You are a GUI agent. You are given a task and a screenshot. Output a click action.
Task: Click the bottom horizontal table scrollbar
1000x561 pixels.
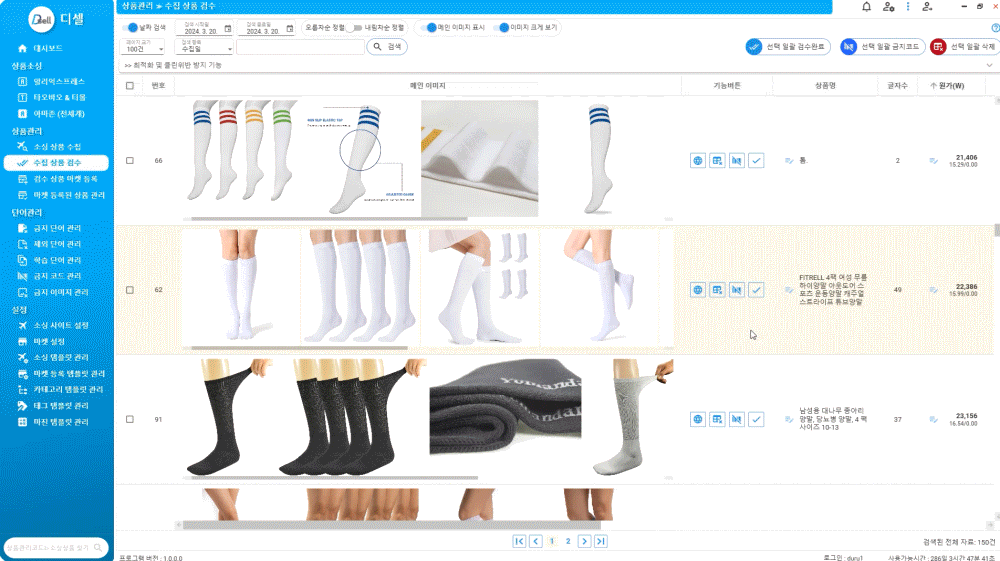point(391,525)
